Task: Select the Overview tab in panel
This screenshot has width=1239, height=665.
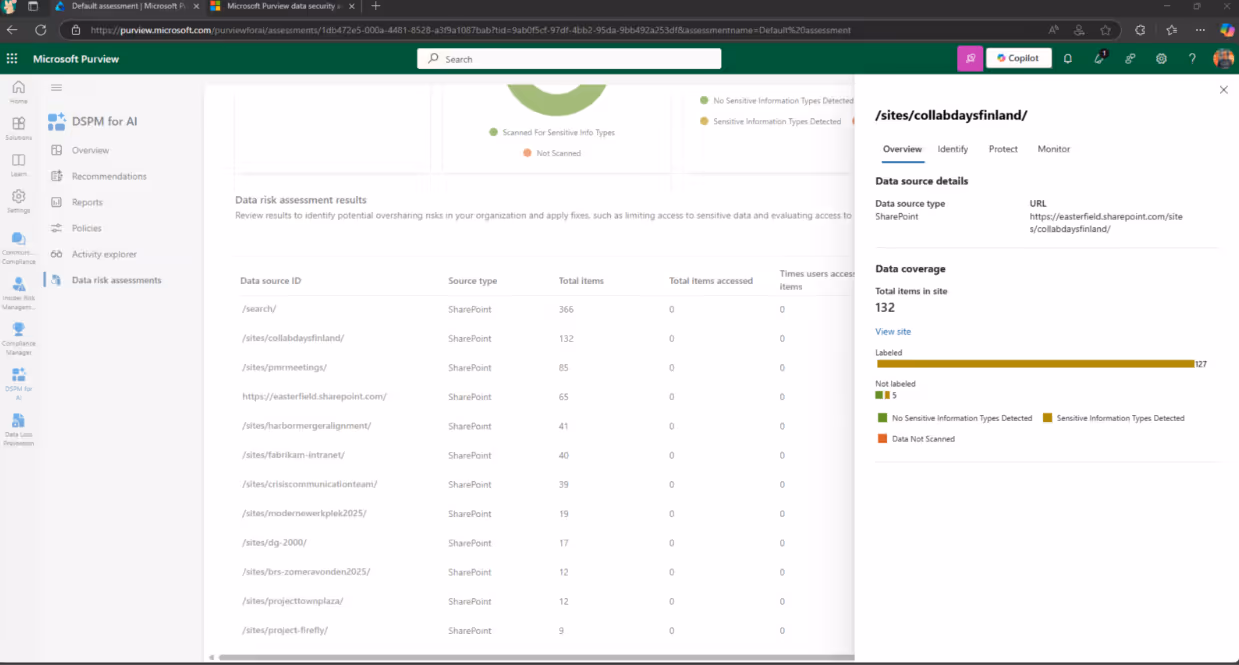Action: (x=902, y=149)
